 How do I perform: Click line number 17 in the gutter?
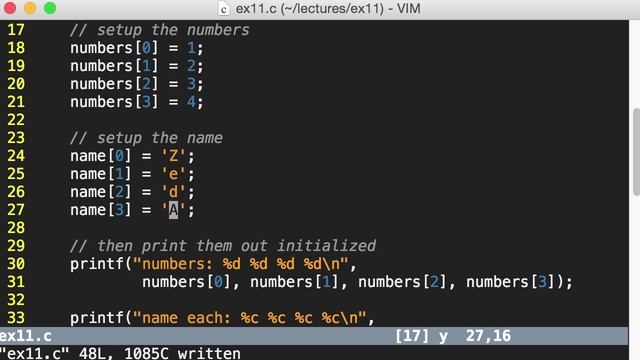[16, 30]
